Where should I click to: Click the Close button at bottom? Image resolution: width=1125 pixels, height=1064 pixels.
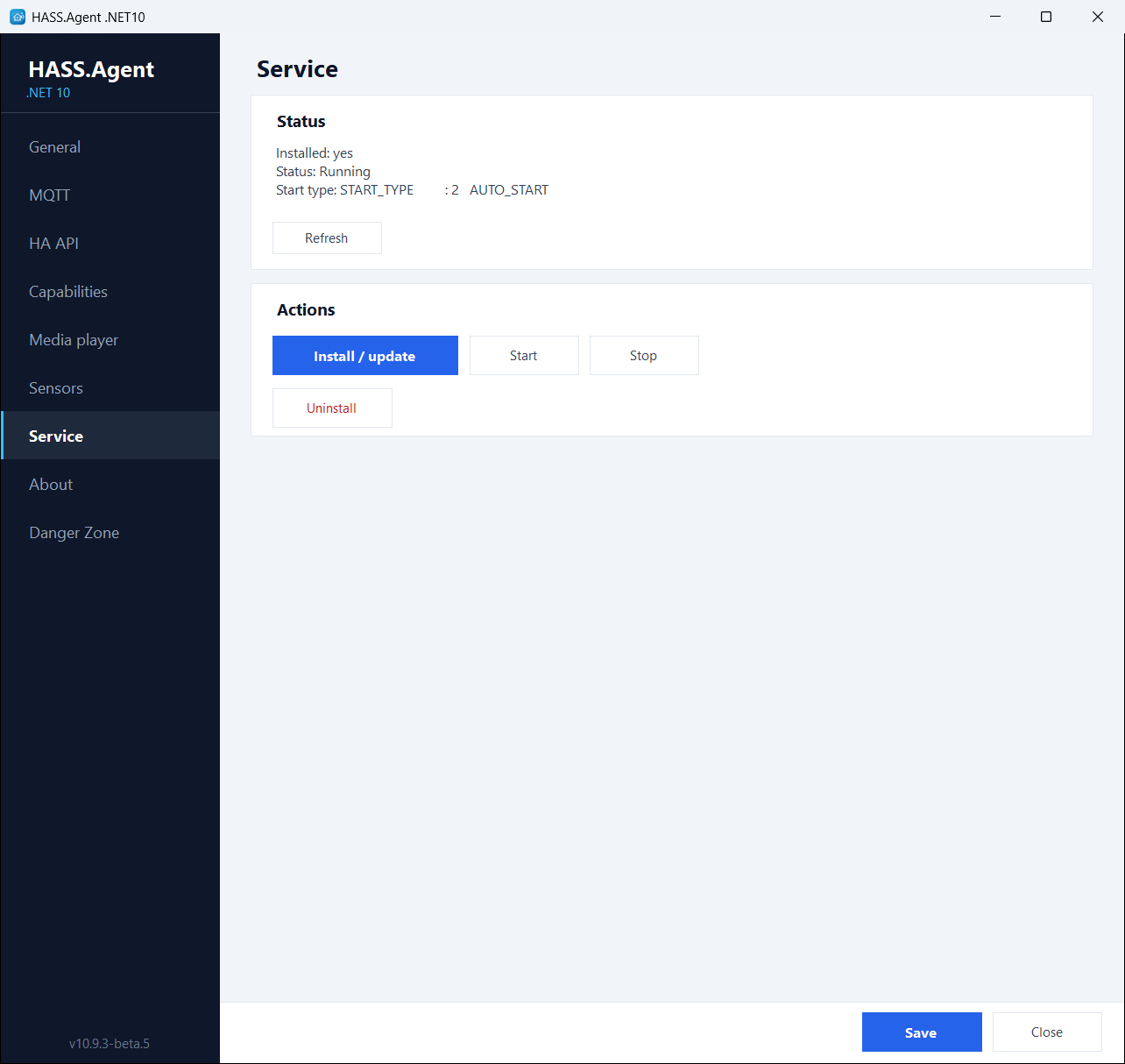click(x=1047, y=1032)
